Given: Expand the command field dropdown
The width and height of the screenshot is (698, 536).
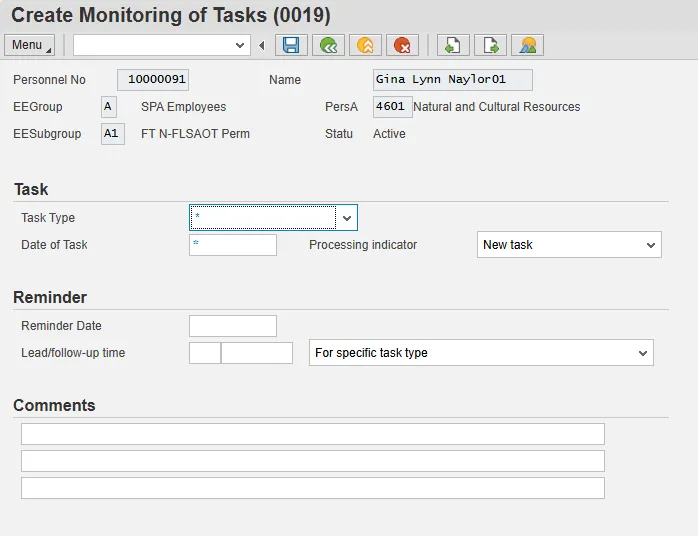Looking at the screenshot, I should (240, 45).
